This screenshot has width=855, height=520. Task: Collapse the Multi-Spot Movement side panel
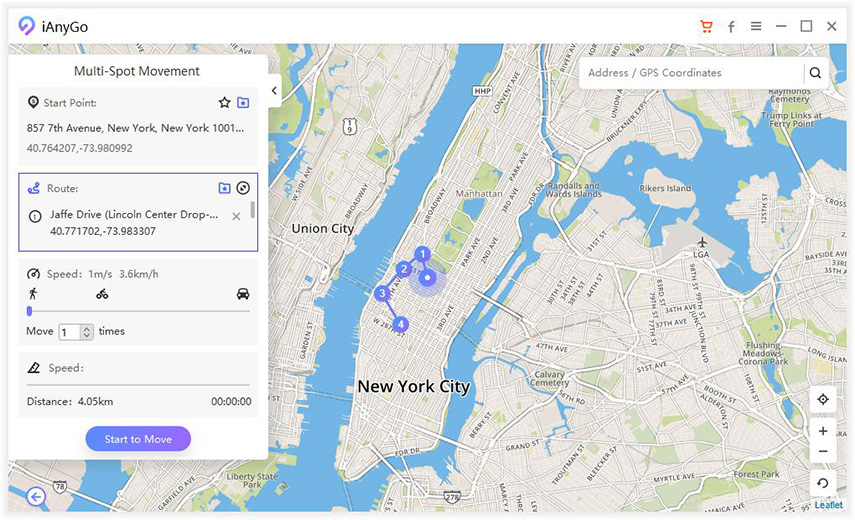(274, 90)
